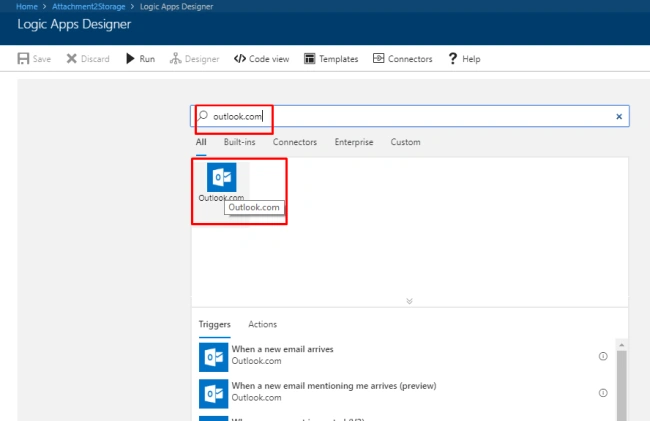Open the Custom filter tab

tap(405, 142)
